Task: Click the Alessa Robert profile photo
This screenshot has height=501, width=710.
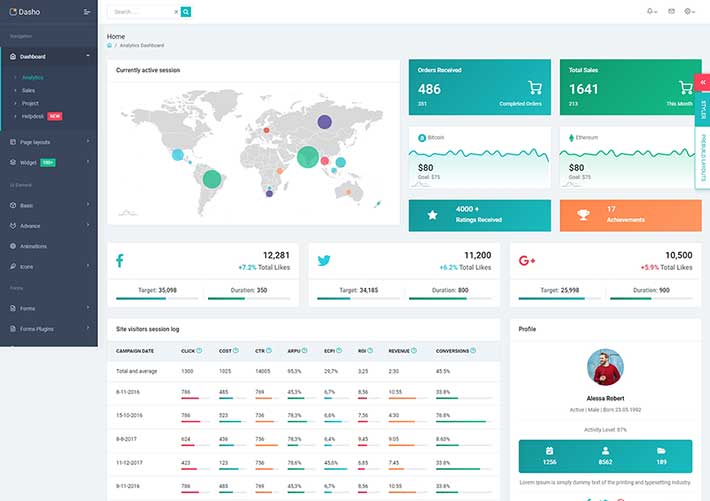Action: [605, 366]
